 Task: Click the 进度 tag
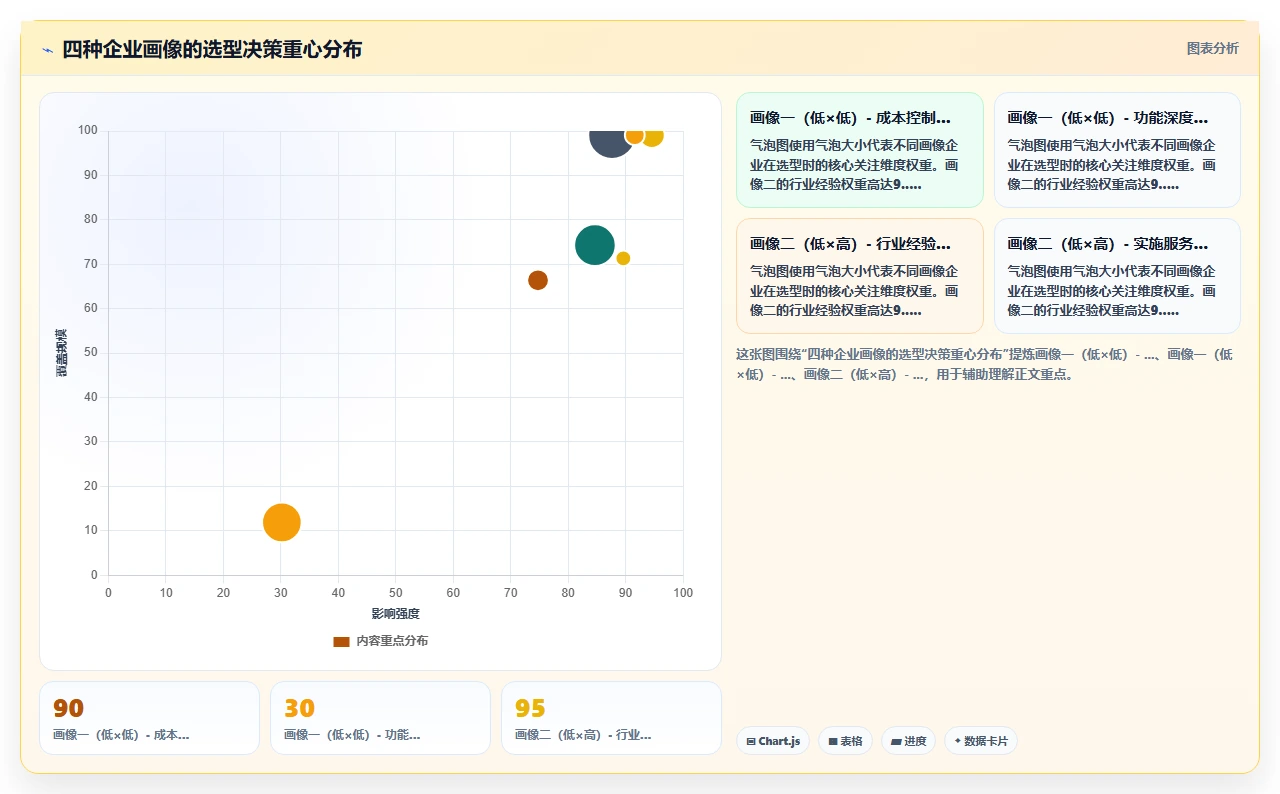click(x=908, y=741)
